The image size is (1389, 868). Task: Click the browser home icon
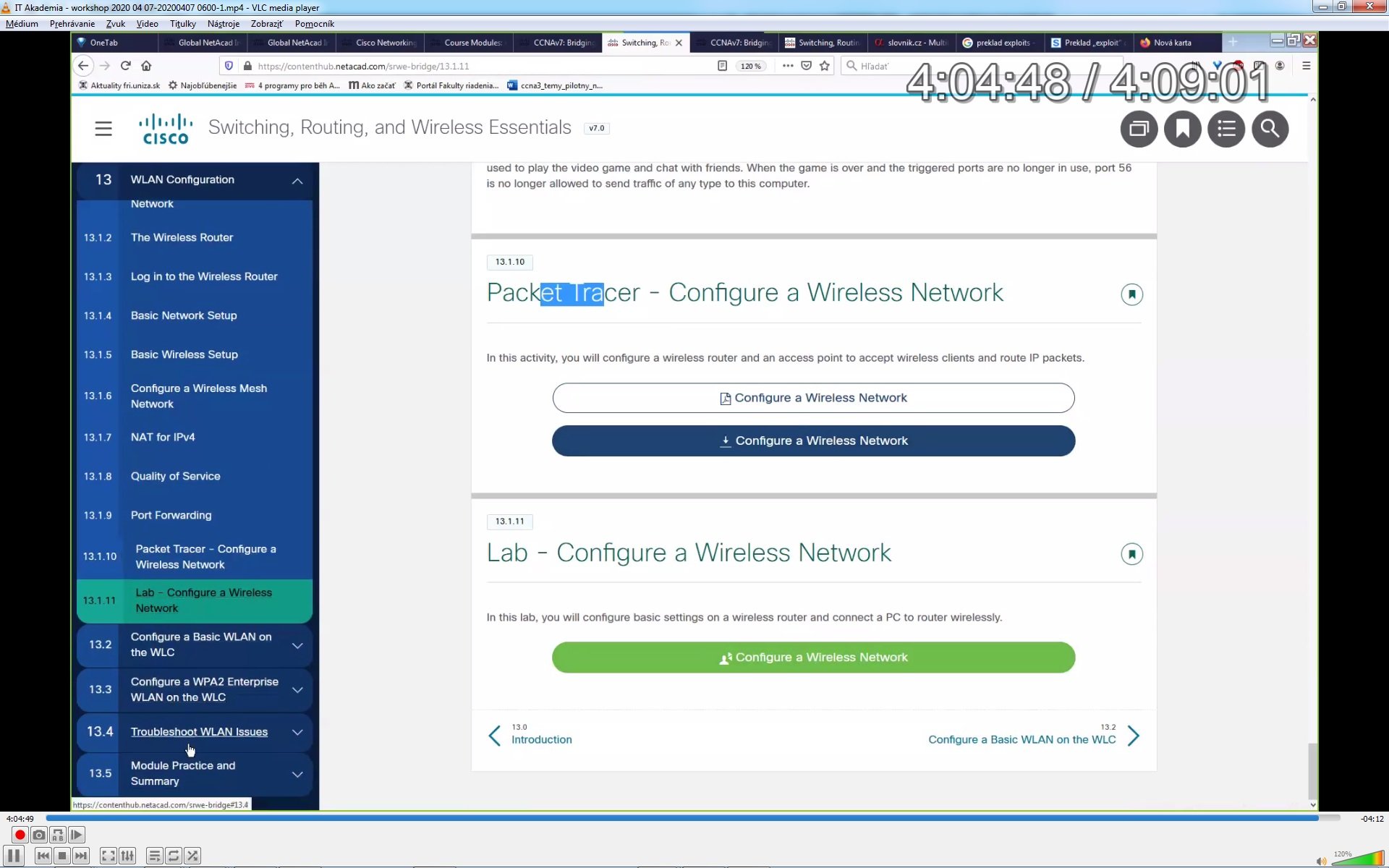(x=146, y=66)
